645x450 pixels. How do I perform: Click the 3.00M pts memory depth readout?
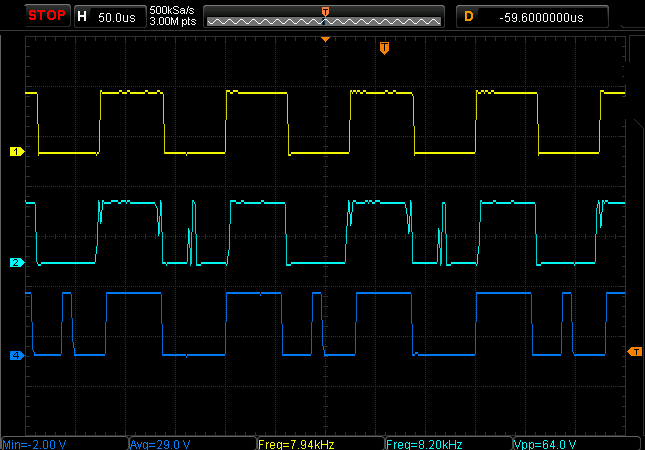click(x=173, y=21)
